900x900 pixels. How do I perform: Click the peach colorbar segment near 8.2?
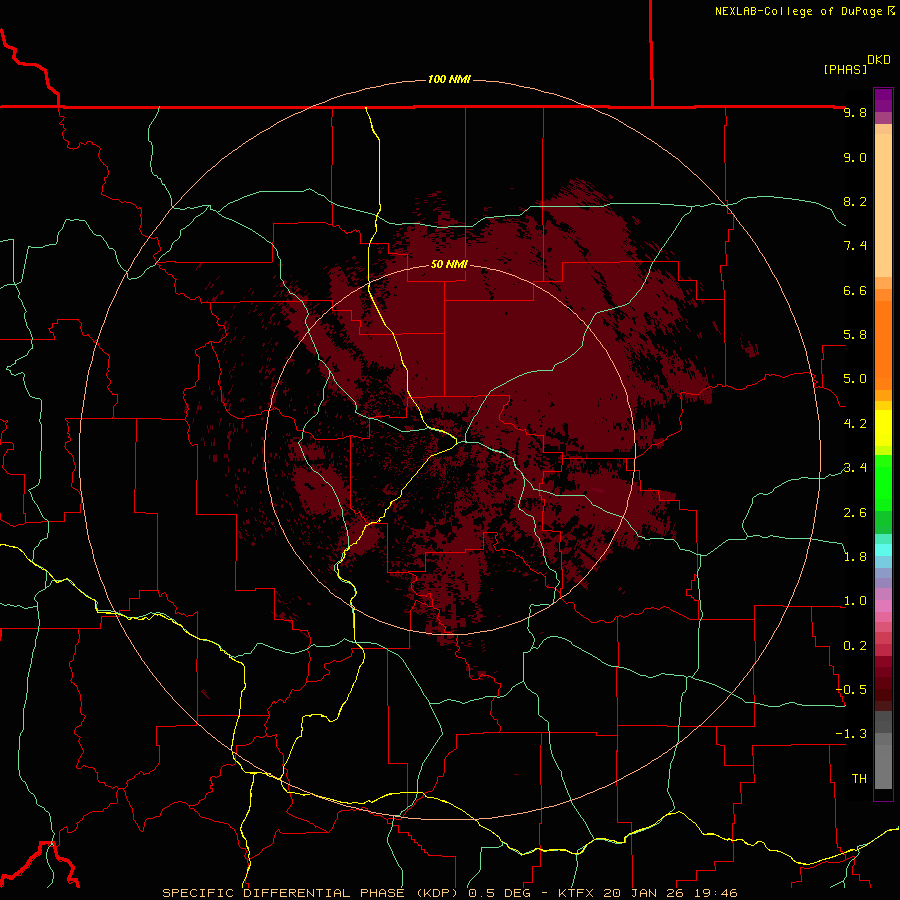883,205
